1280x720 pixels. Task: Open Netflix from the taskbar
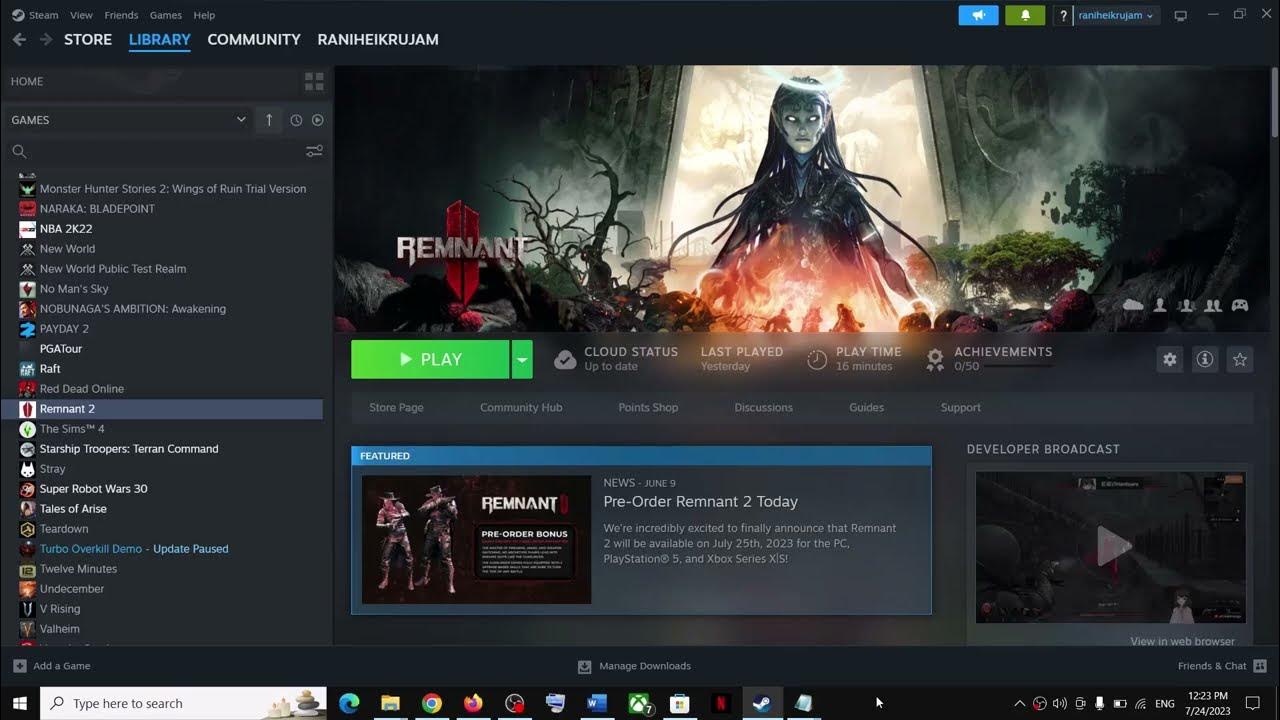tap(720, 703)
